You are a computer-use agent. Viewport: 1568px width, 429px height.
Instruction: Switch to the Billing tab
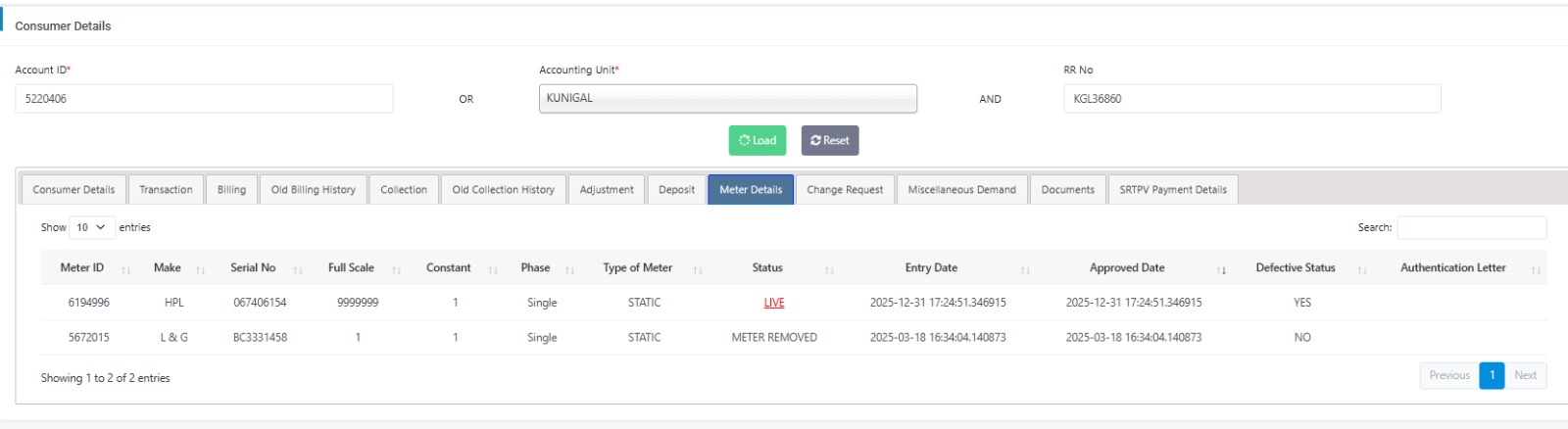pyautogui.click(x=231, y=190)
